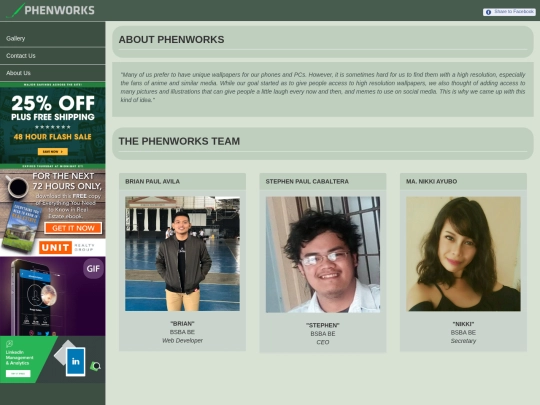
Task: Click the UNIT Realty Group logo
Action: (x=66, y=247)
